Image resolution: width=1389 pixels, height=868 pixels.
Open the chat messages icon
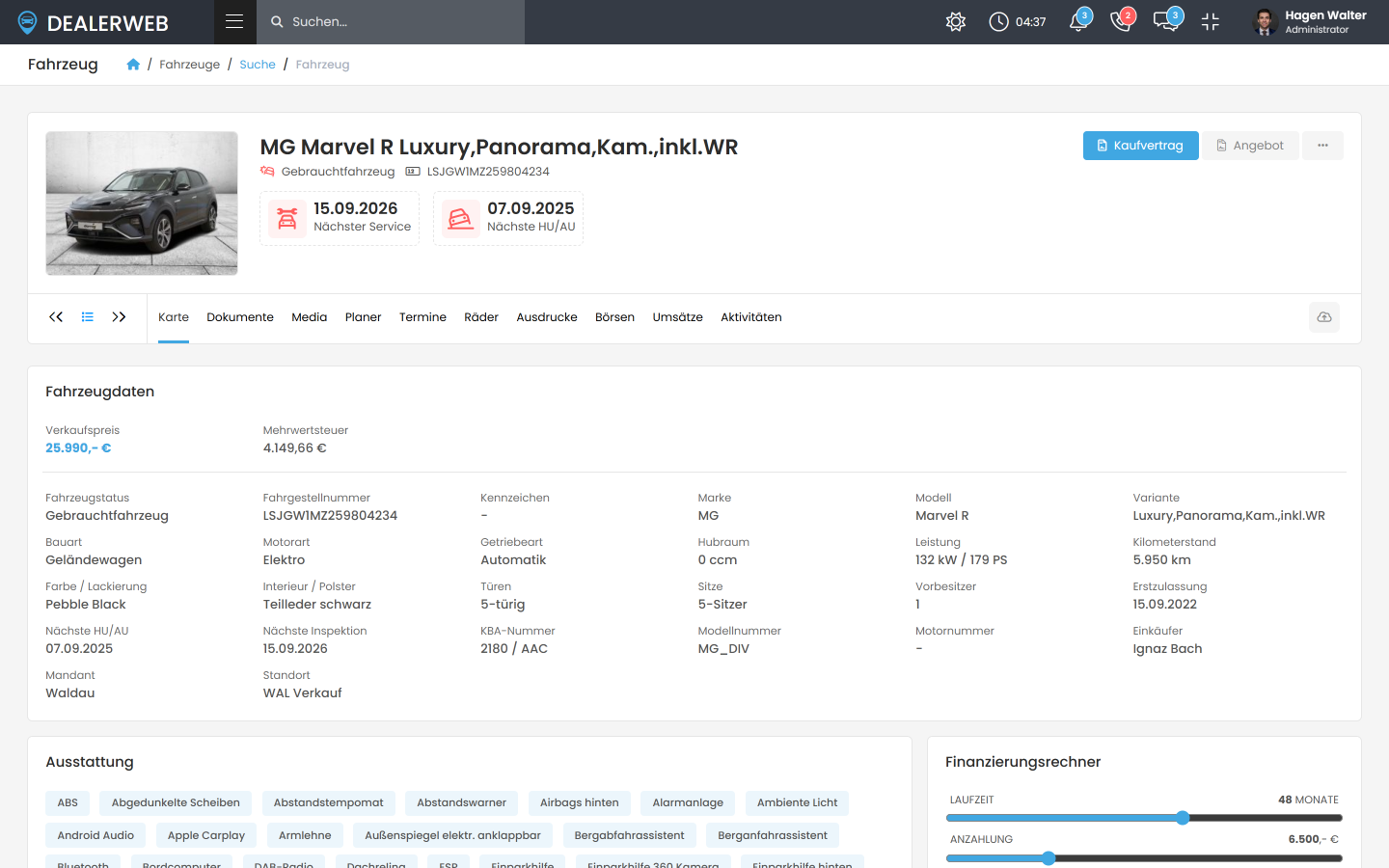[x=1165, y=22]
